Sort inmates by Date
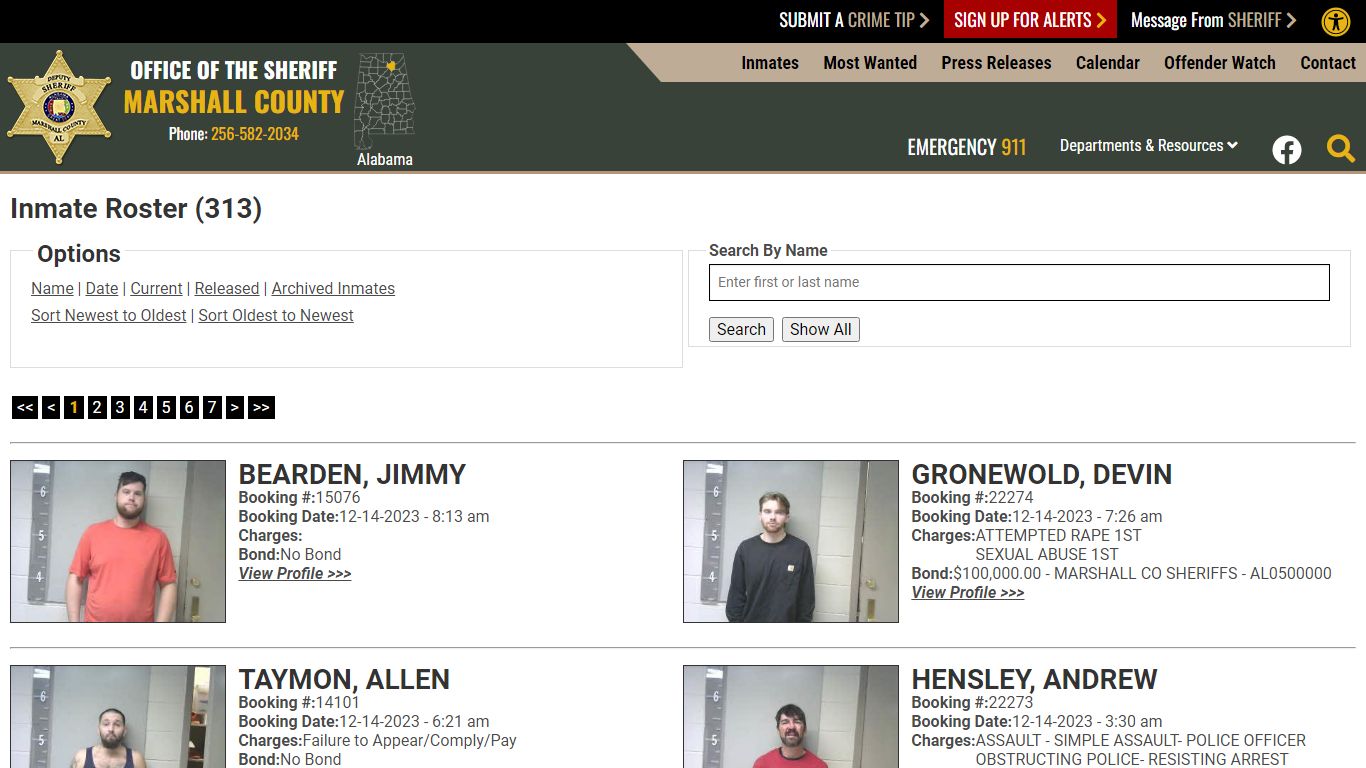 102,288
